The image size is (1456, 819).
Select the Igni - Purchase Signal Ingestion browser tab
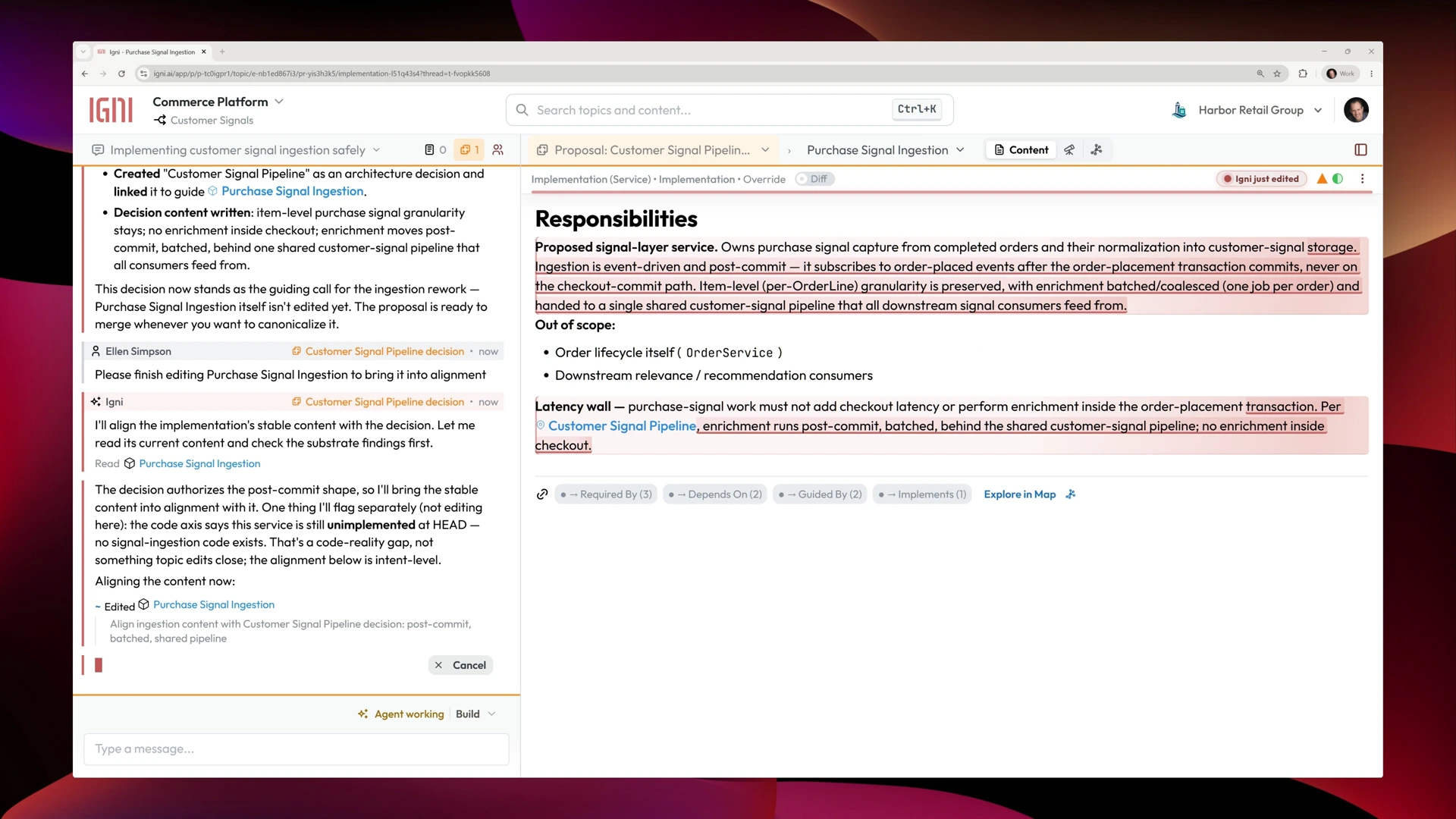pyautogui.click(x=152, y=52)
